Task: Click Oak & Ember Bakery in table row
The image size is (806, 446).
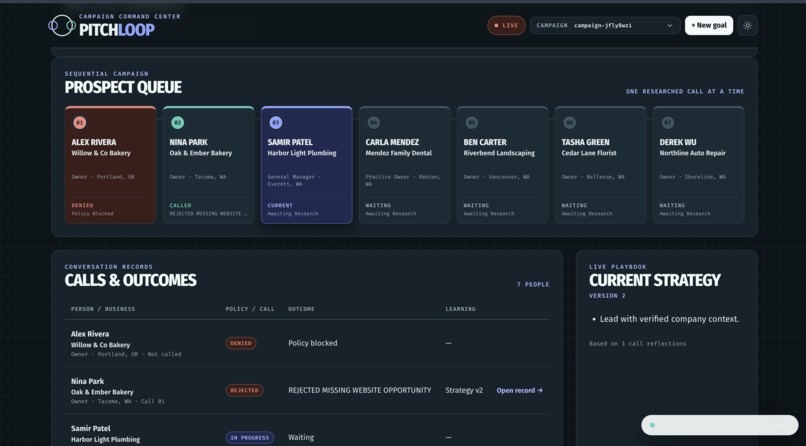Action: [102, 393]
